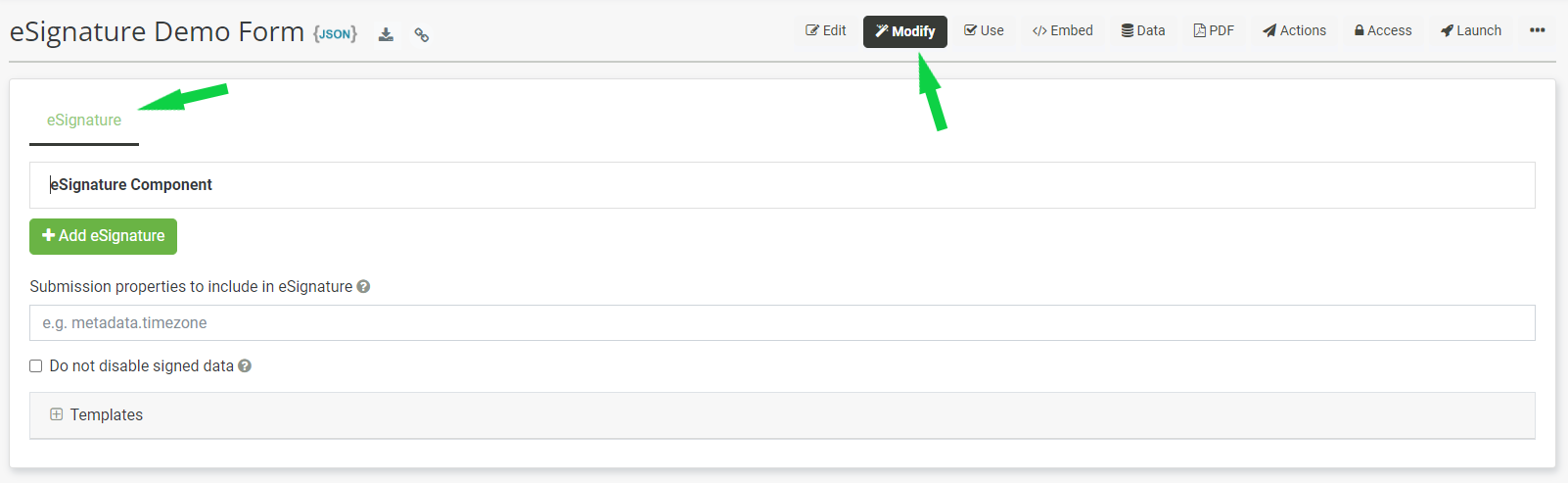The height and width of the screenshot is (483, 1568).
Task: Click the download icon beside form title
Action: point(387,34)
